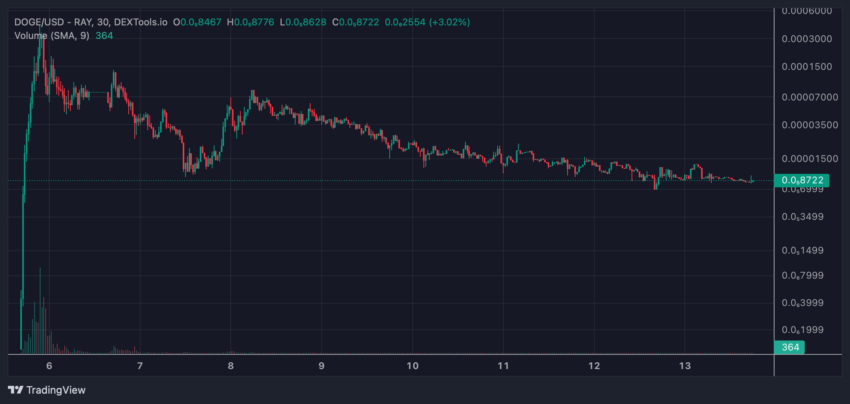
Task: Click the 0.0₅1499 price axis label
Action: coord(804,251)
